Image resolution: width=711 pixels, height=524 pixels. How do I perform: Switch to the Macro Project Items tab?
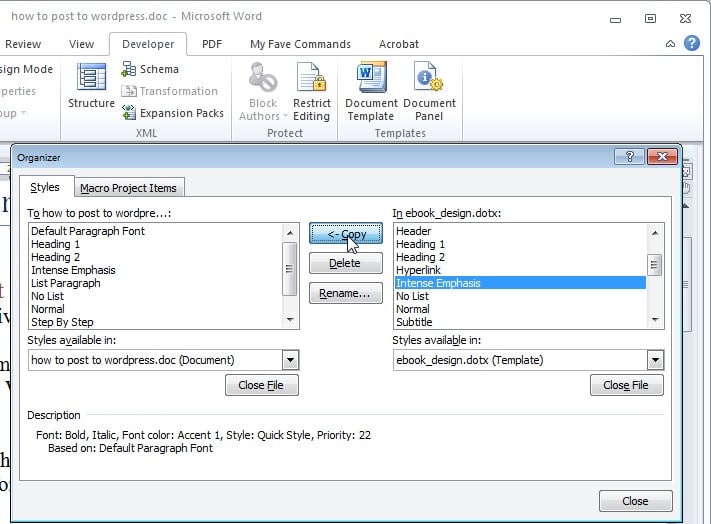coord(128,188)
